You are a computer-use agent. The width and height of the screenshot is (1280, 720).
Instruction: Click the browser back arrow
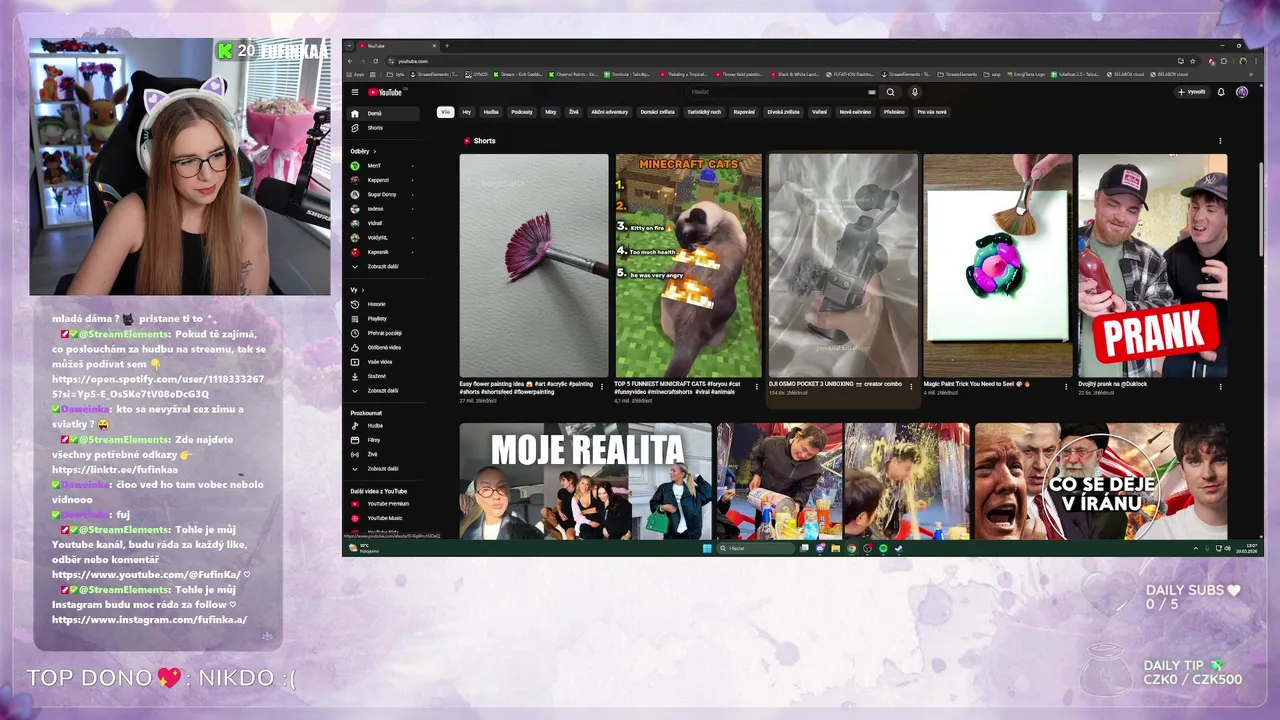350,61
